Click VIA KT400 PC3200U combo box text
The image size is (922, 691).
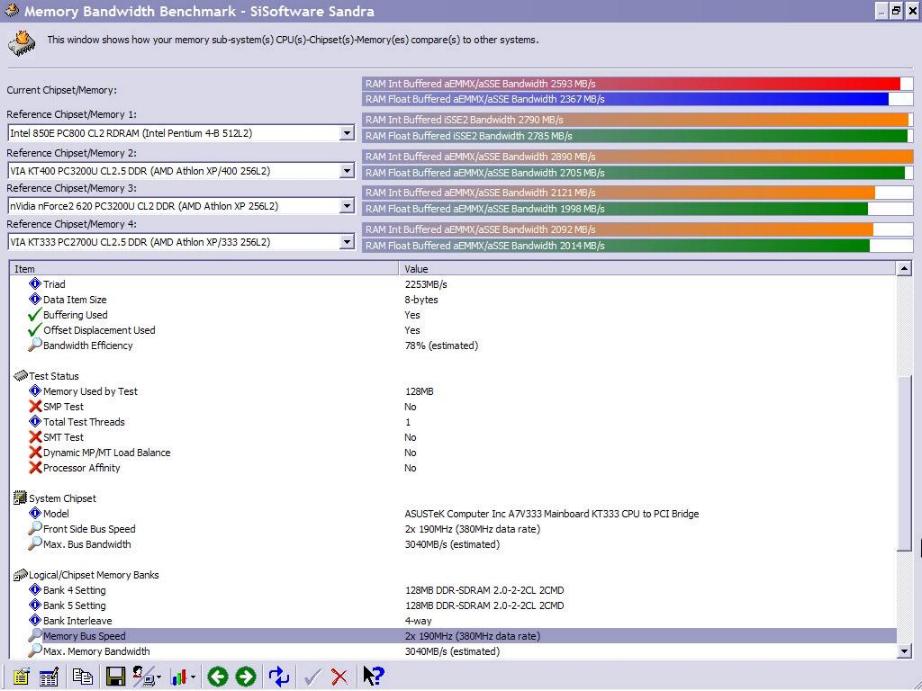[x=140, y=171]
